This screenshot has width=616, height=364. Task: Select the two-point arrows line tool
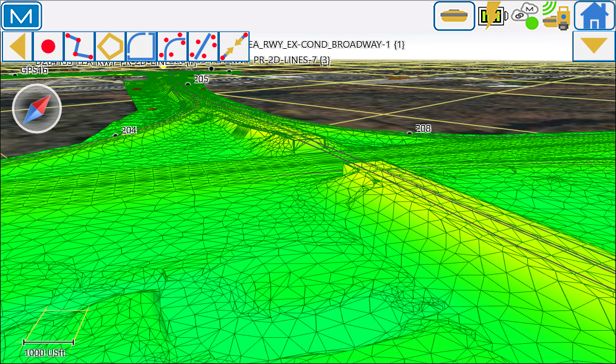(234, 47)
